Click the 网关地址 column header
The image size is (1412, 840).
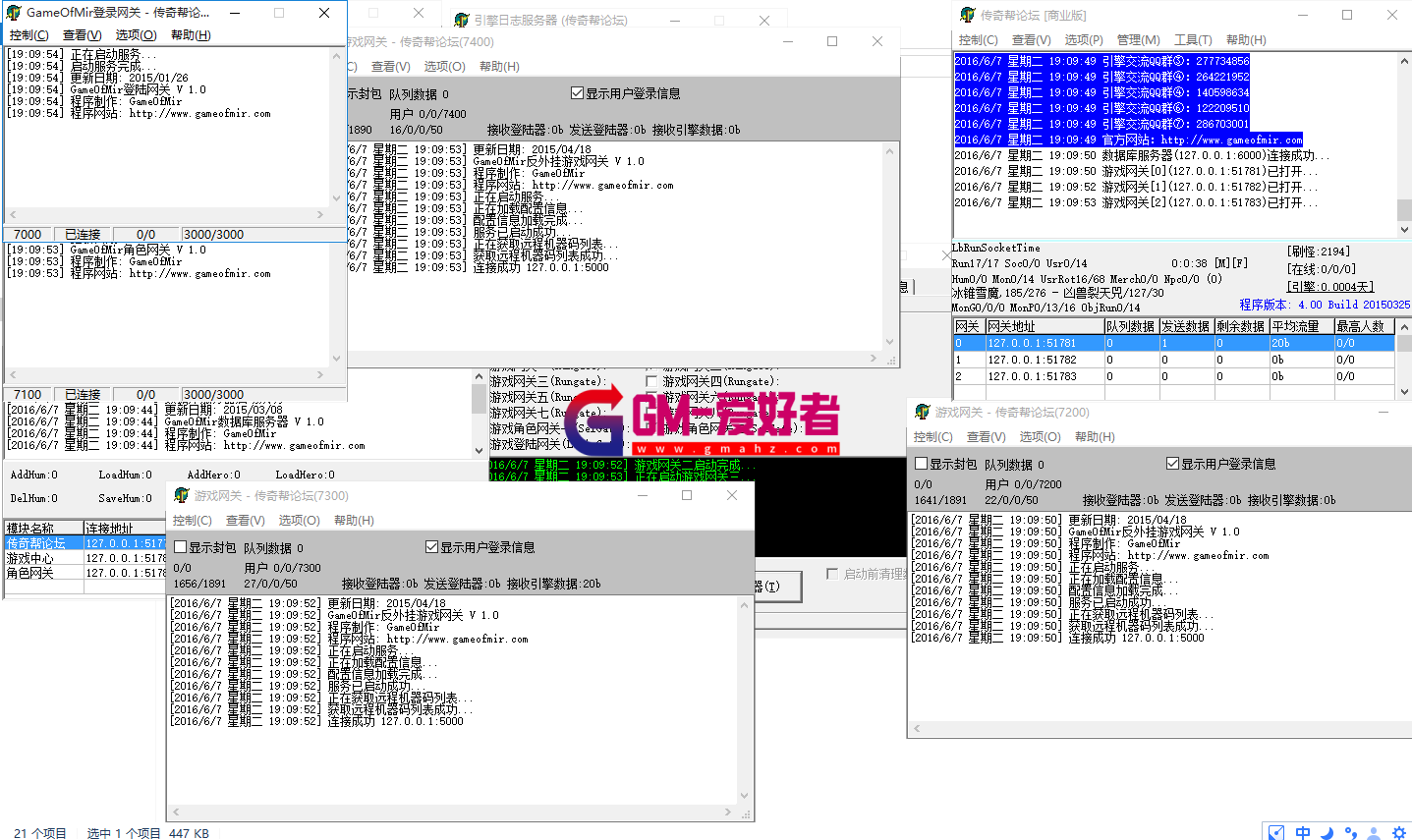point(1044,326)
